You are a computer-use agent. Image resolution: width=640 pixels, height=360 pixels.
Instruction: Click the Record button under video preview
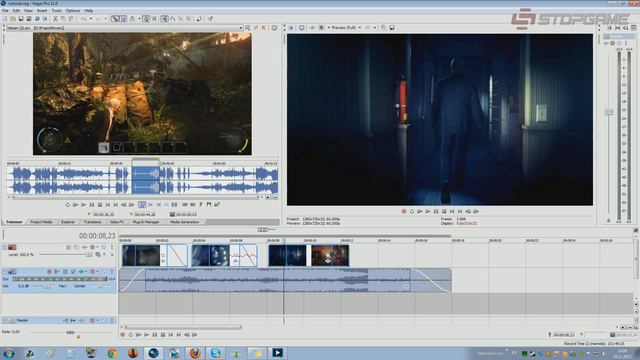(404, 211)
